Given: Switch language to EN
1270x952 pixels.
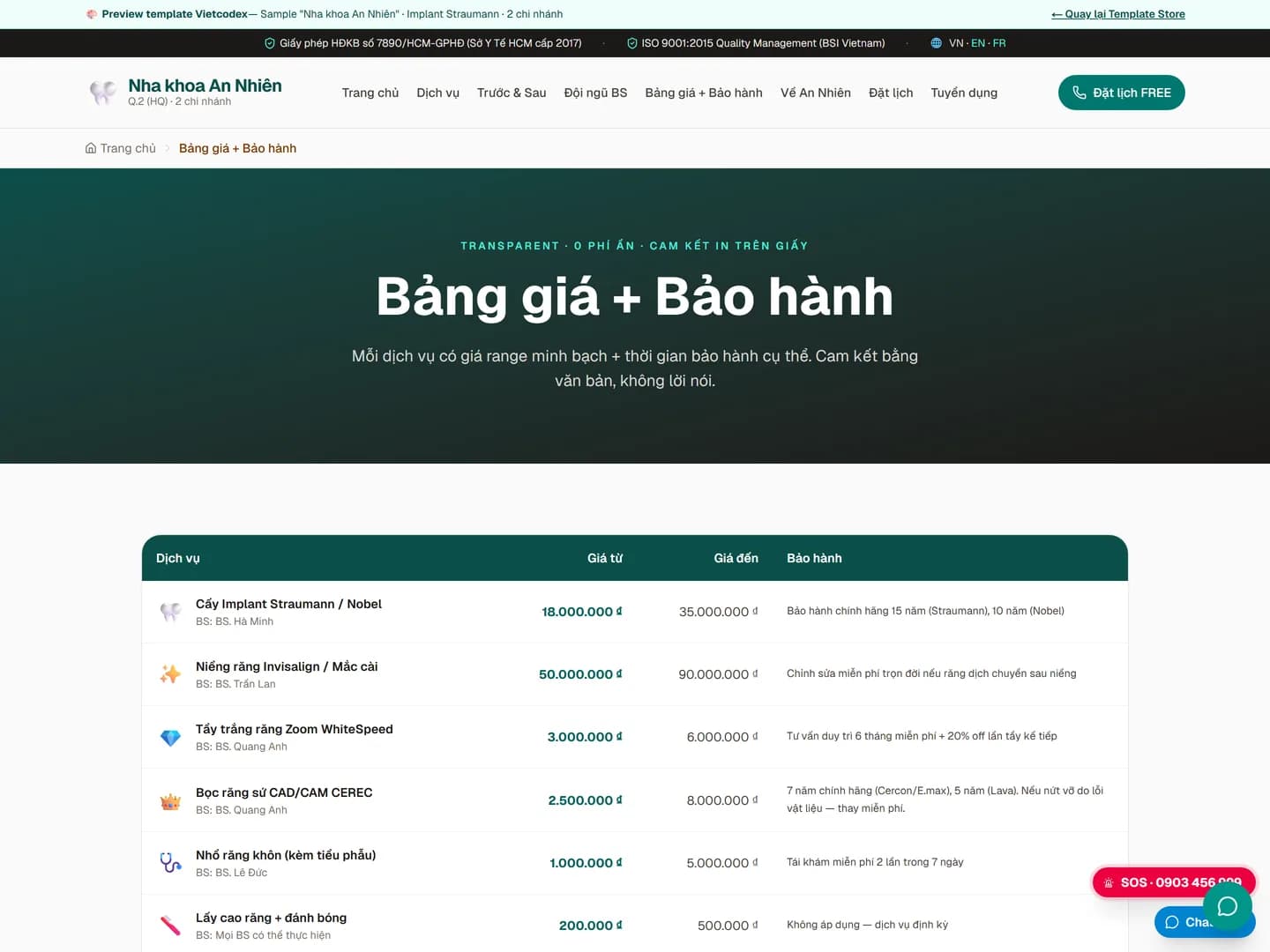Looking at the screenshot, I should click(978, 43).
